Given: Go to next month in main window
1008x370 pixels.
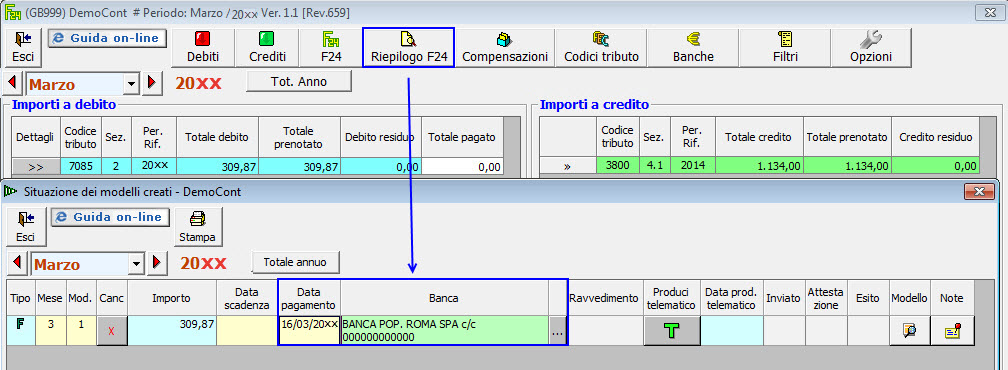Looking at the screenshot, I should pyautogui.click(x=151, y=83).
